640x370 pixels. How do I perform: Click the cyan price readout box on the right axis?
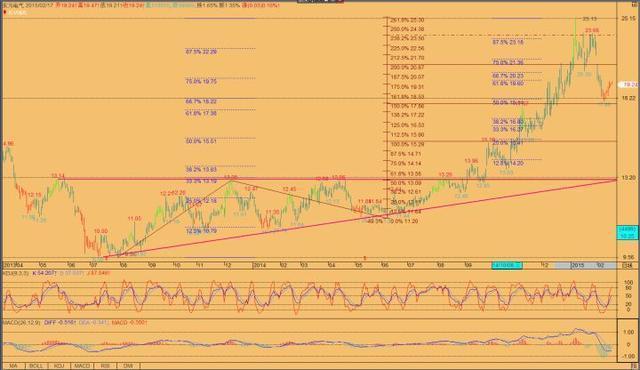click(627, 233)
